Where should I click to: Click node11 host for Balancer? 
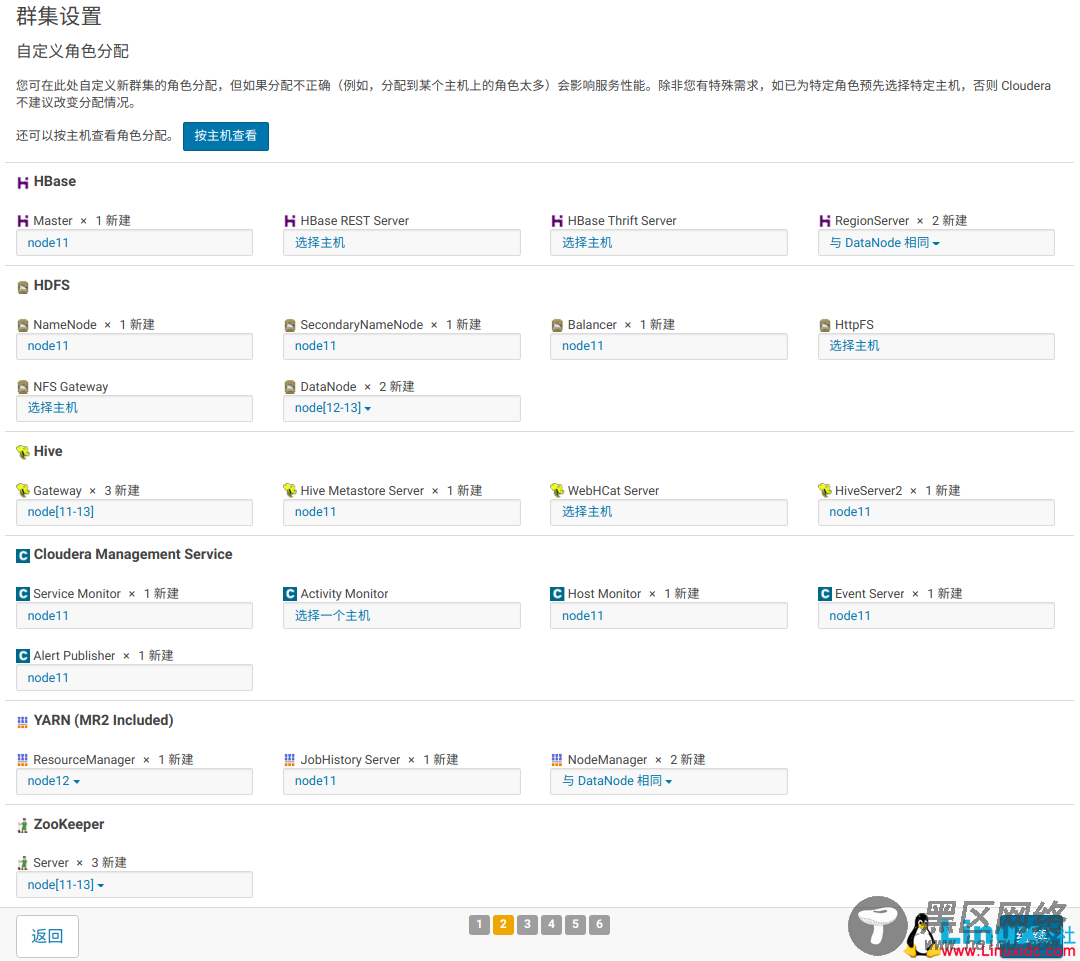(669, 346)
